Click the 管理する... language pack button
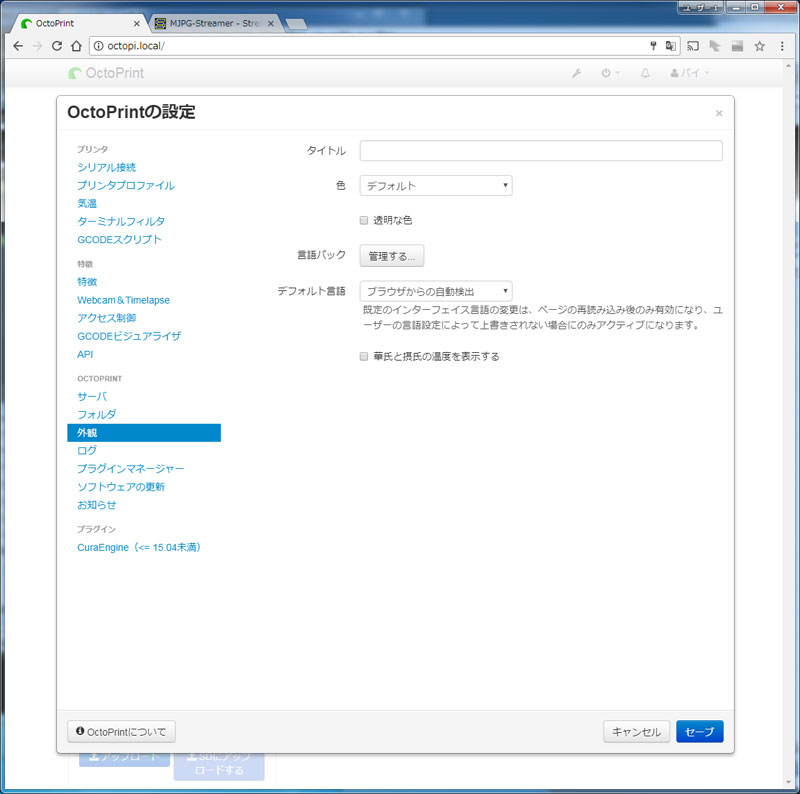 point(392,256)
